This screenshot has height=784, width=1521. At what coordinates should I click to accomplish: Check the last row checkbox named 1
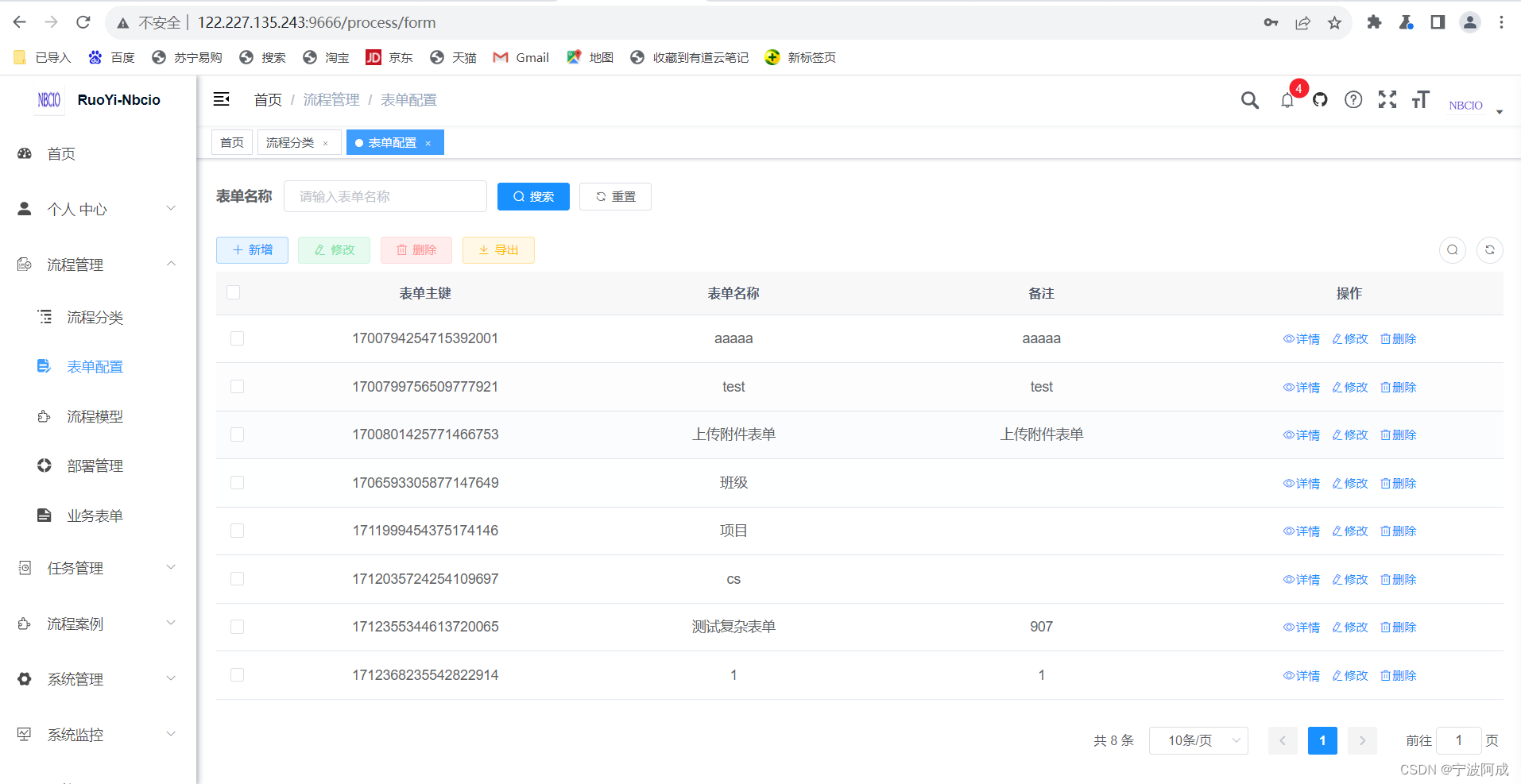coord(237,675)
